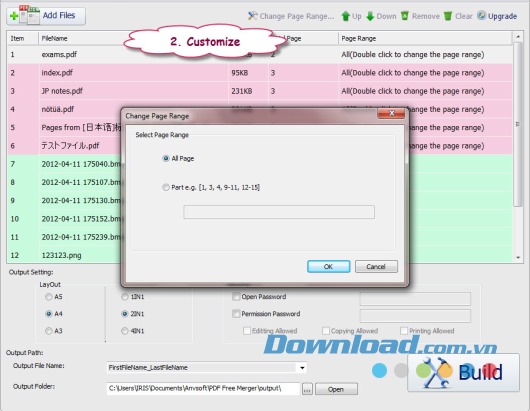Enable Permission Password checkbox

[x=236, y=314]
